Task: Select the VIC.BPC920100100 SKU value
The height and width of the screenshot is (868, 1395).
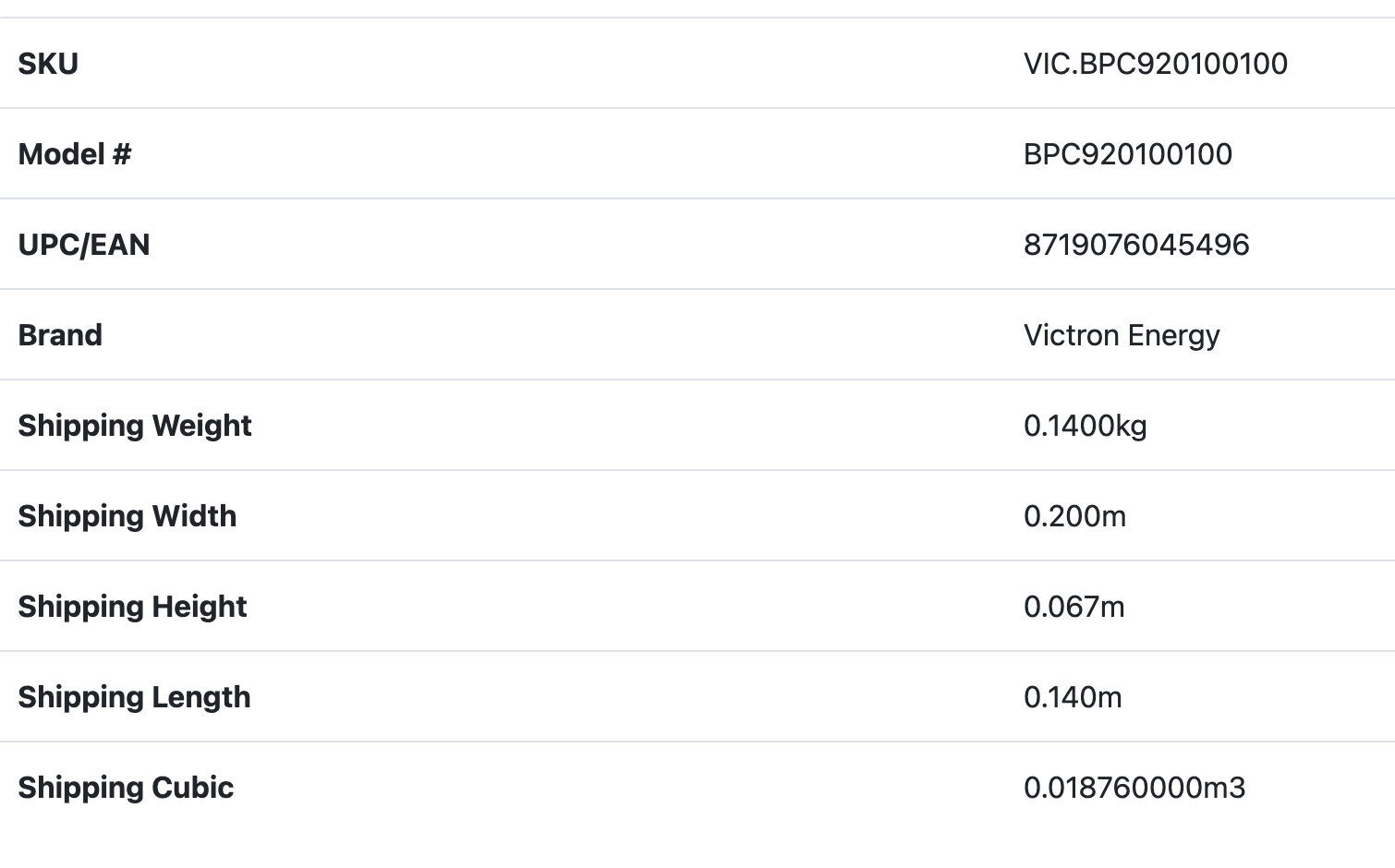Action: pyautogui.click(x=1155, y=64)
